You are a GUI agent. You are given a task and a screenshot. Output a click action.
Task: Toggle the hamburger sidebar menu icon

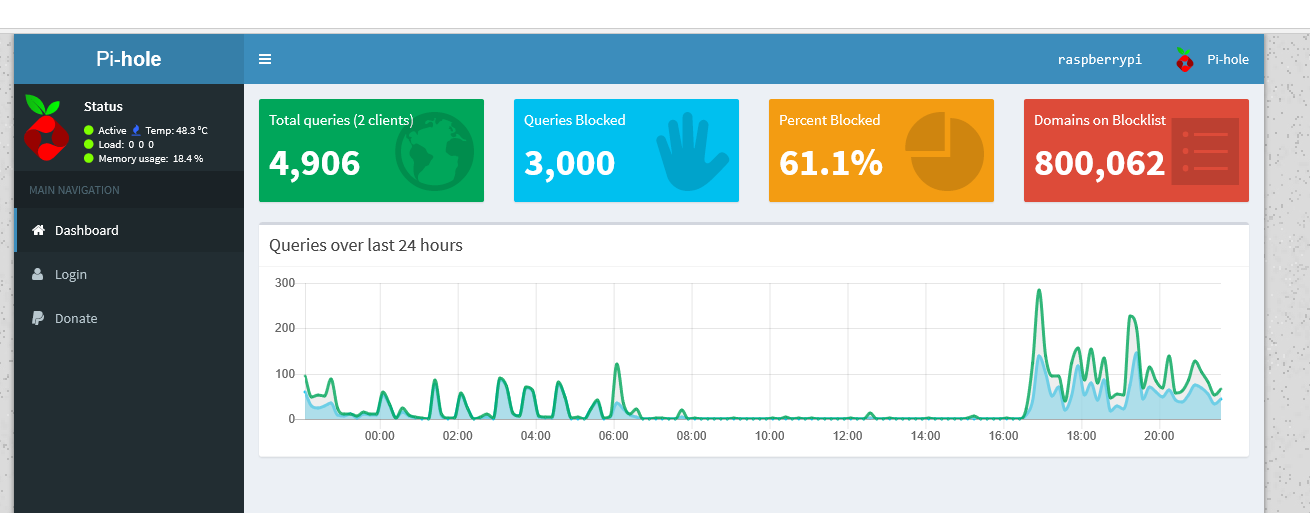[265, 59]
